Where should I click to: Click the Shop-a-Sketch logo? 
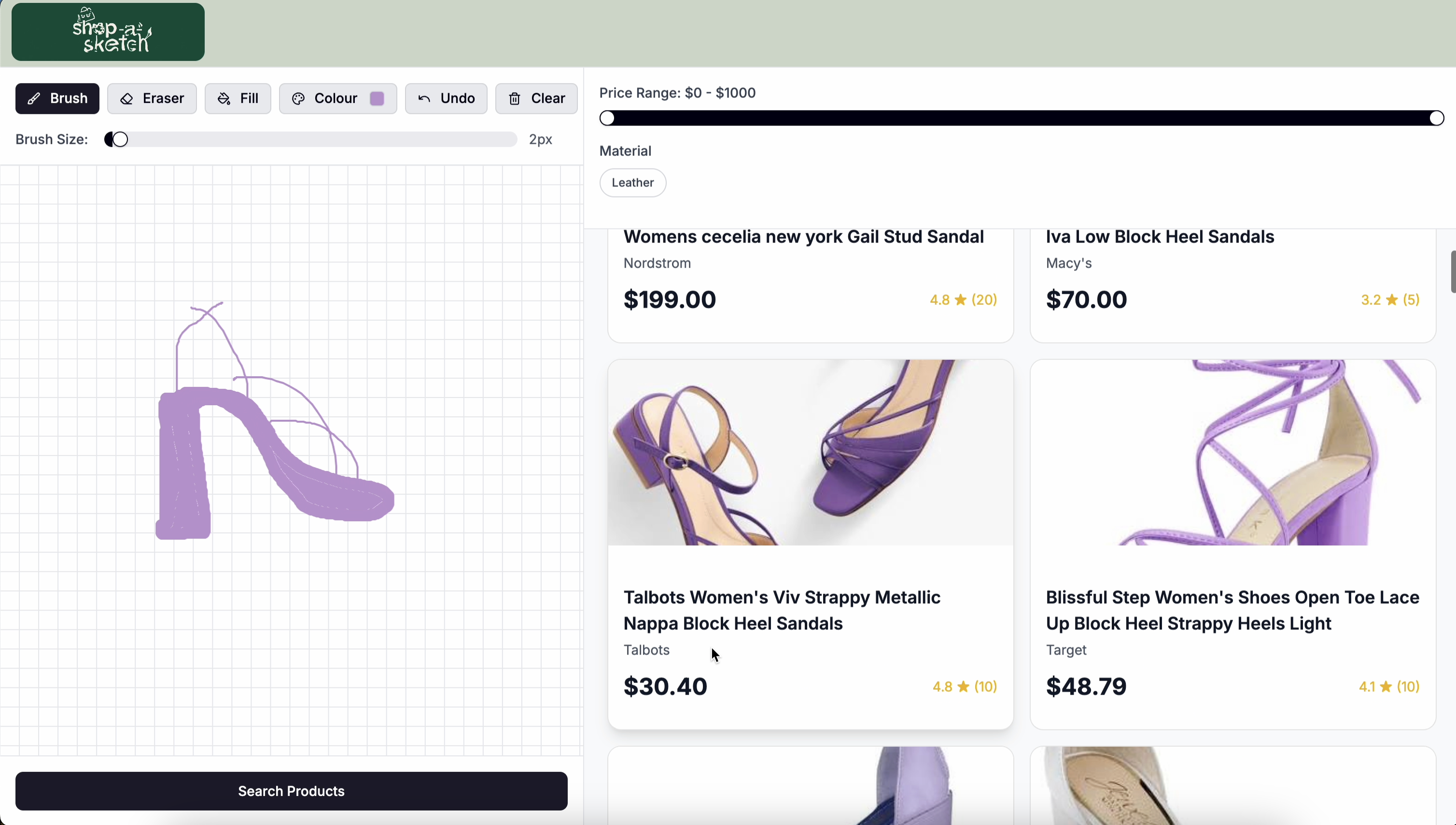(x=108, y=32)
